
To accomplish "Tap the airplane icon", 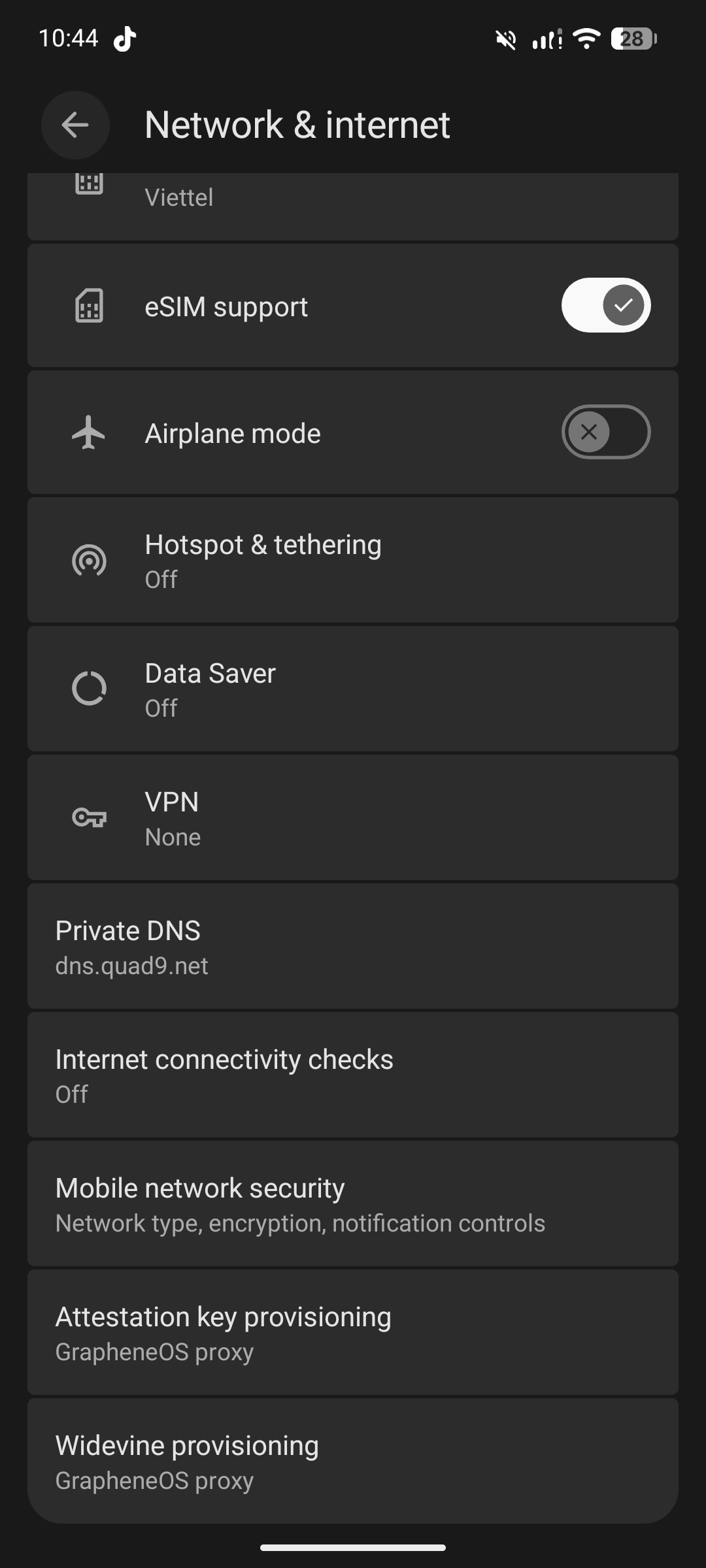I will pyautogui.click(x=89, y=433).
